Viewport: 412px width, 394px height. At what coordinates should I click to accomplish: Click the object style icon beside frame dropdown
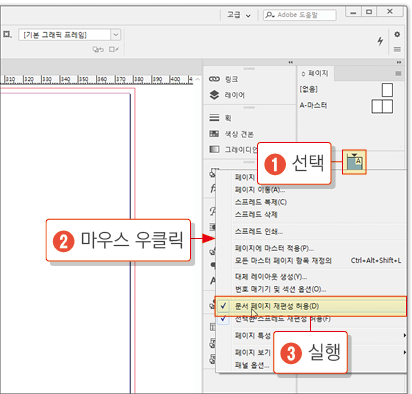click(x=7, y=34)
